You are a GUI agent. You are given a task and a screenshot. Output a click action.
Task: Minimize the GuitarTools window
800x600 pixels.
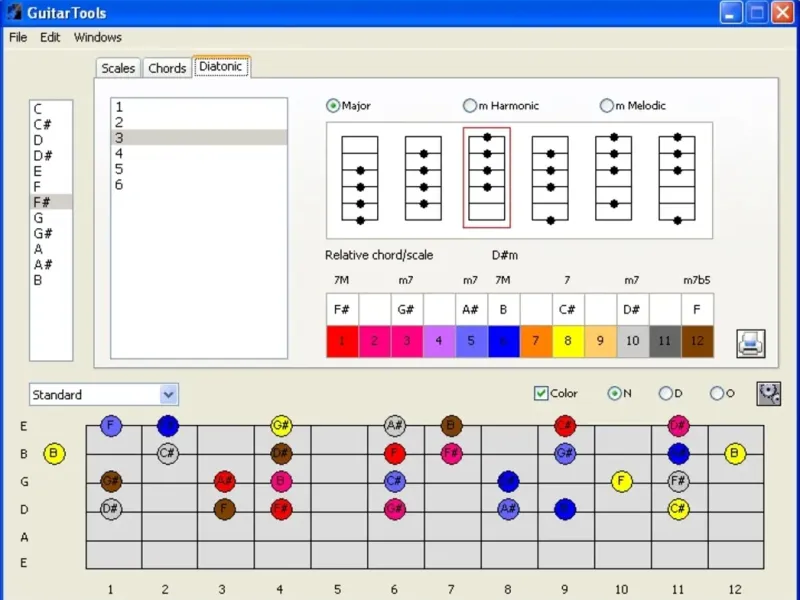point(731,12)
